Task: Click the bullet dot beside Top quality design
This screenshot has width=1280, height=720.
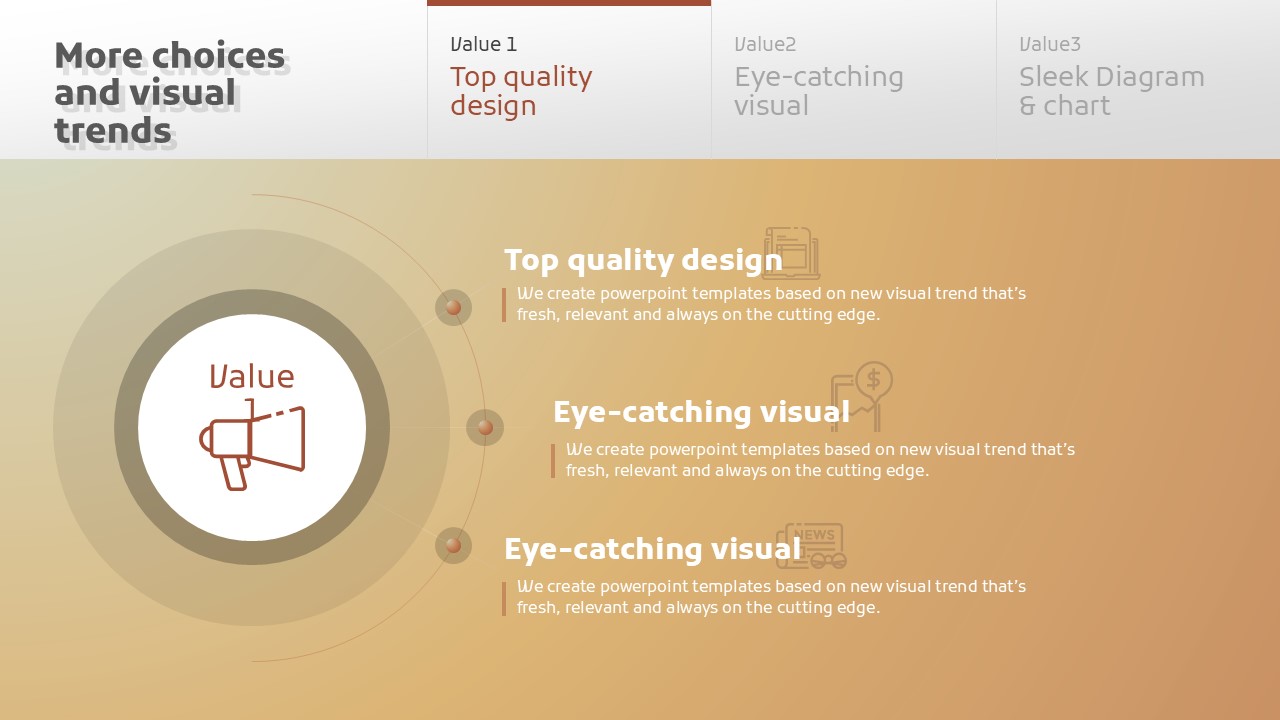Action: tap(453, 307)
